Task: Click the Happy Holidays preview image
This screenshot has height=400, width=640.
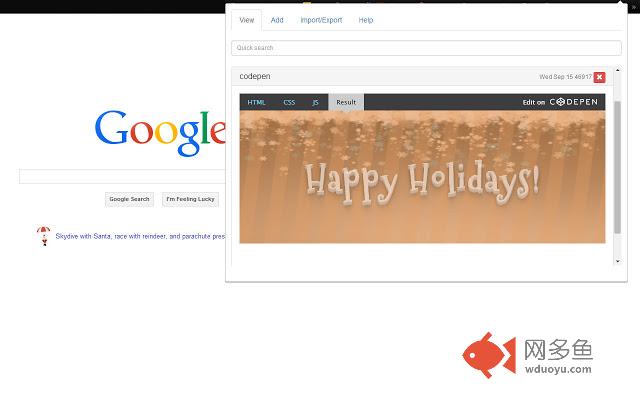Action: 422,177
